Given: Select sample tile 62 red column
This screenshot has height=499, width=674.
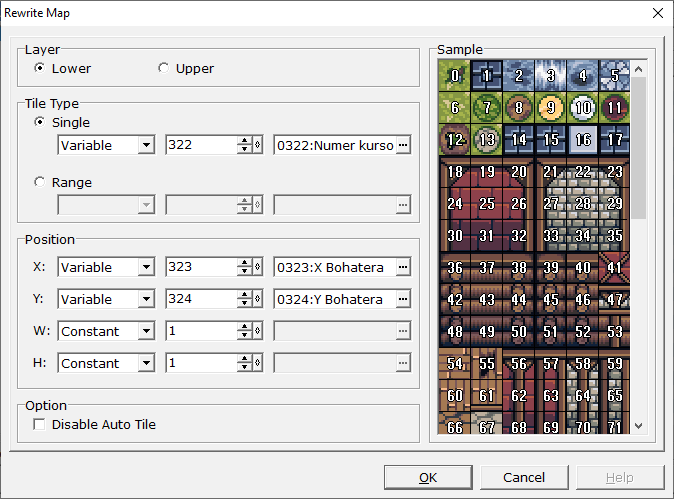Looking at the screenshot, I should click(518, 395).
